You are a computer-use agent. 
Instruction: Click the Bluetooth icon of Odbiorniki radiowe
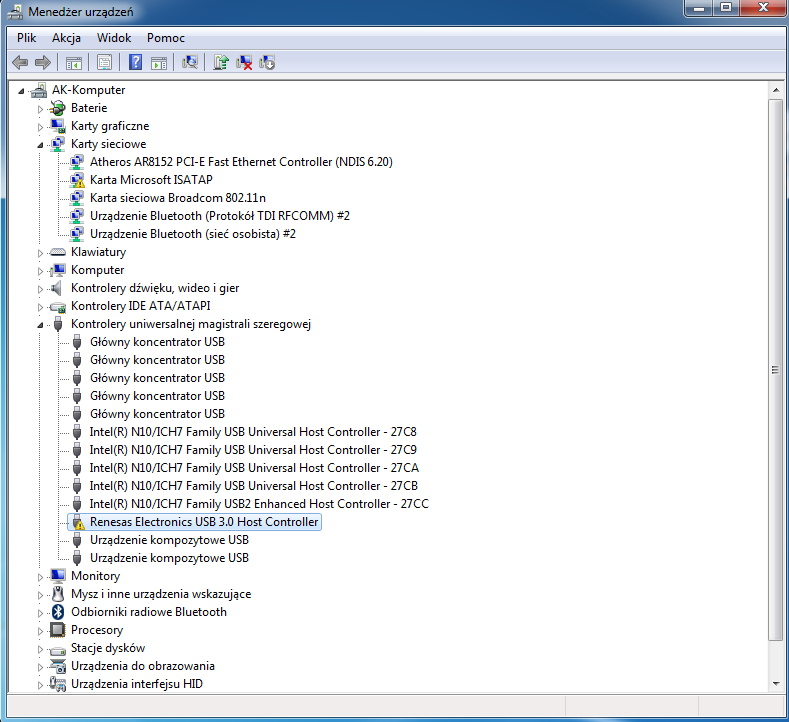pyautogui.click(x=58, y=612)
